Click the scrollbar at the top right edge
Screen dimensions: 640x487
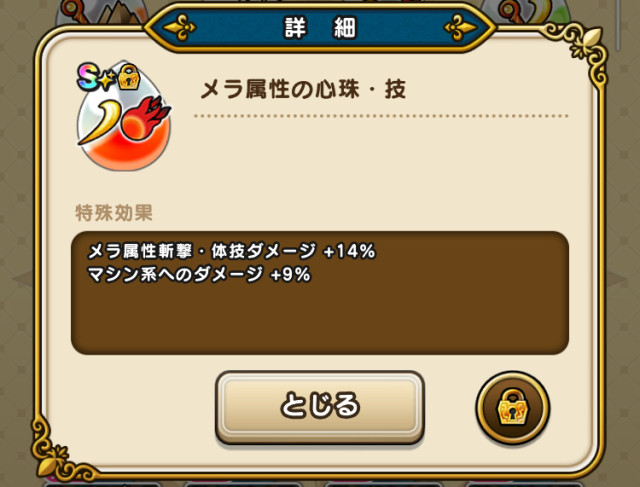(x=618, y=24)
